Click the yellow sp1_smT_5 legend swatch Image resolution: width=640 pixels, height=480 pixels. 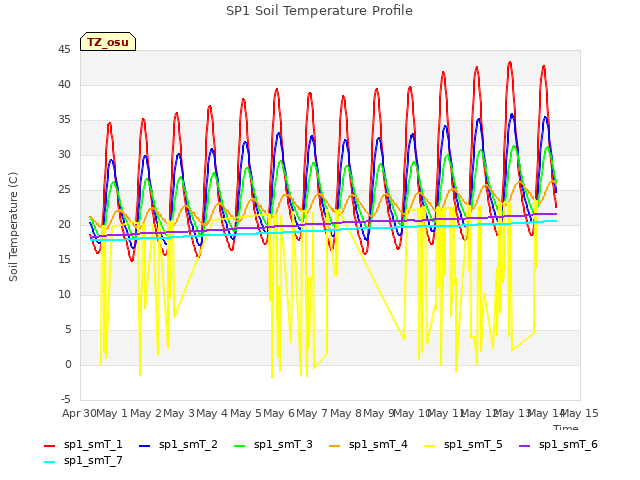click(429, 446)
